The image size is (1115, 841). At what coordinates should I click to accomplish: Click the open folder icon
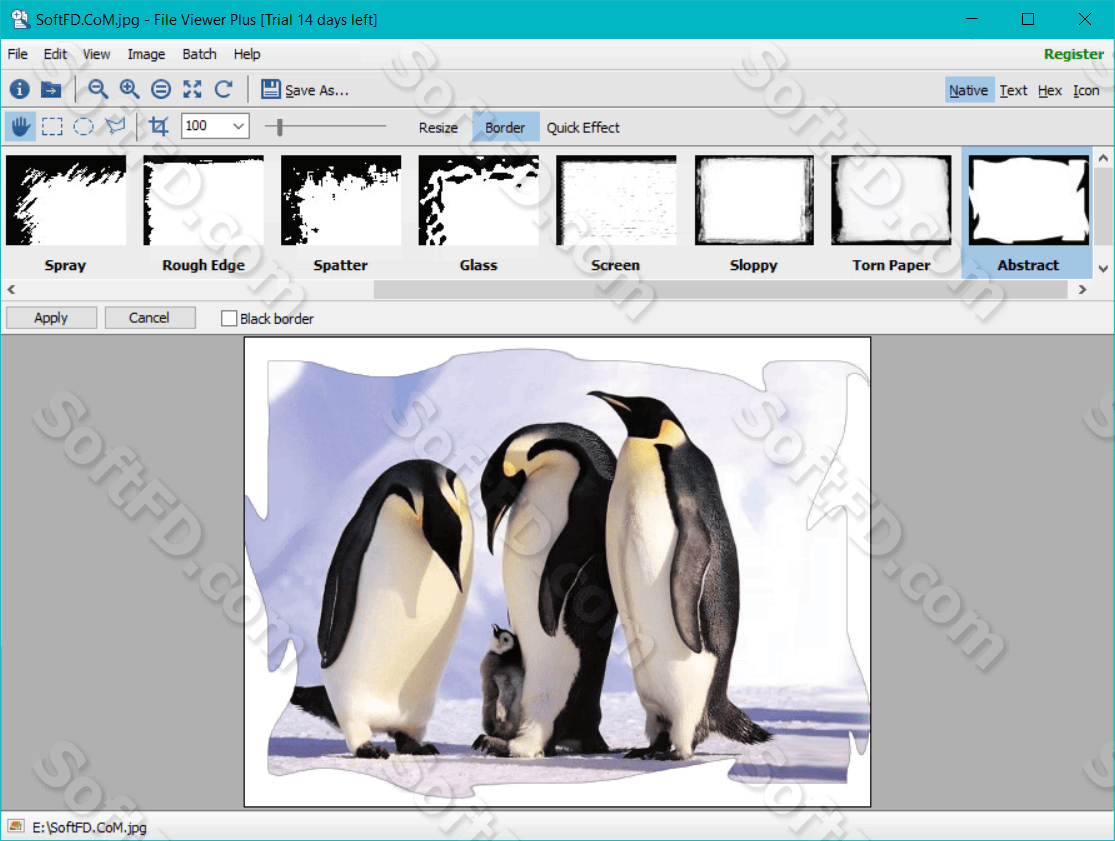pyautogui.click(x=50, y=89)
